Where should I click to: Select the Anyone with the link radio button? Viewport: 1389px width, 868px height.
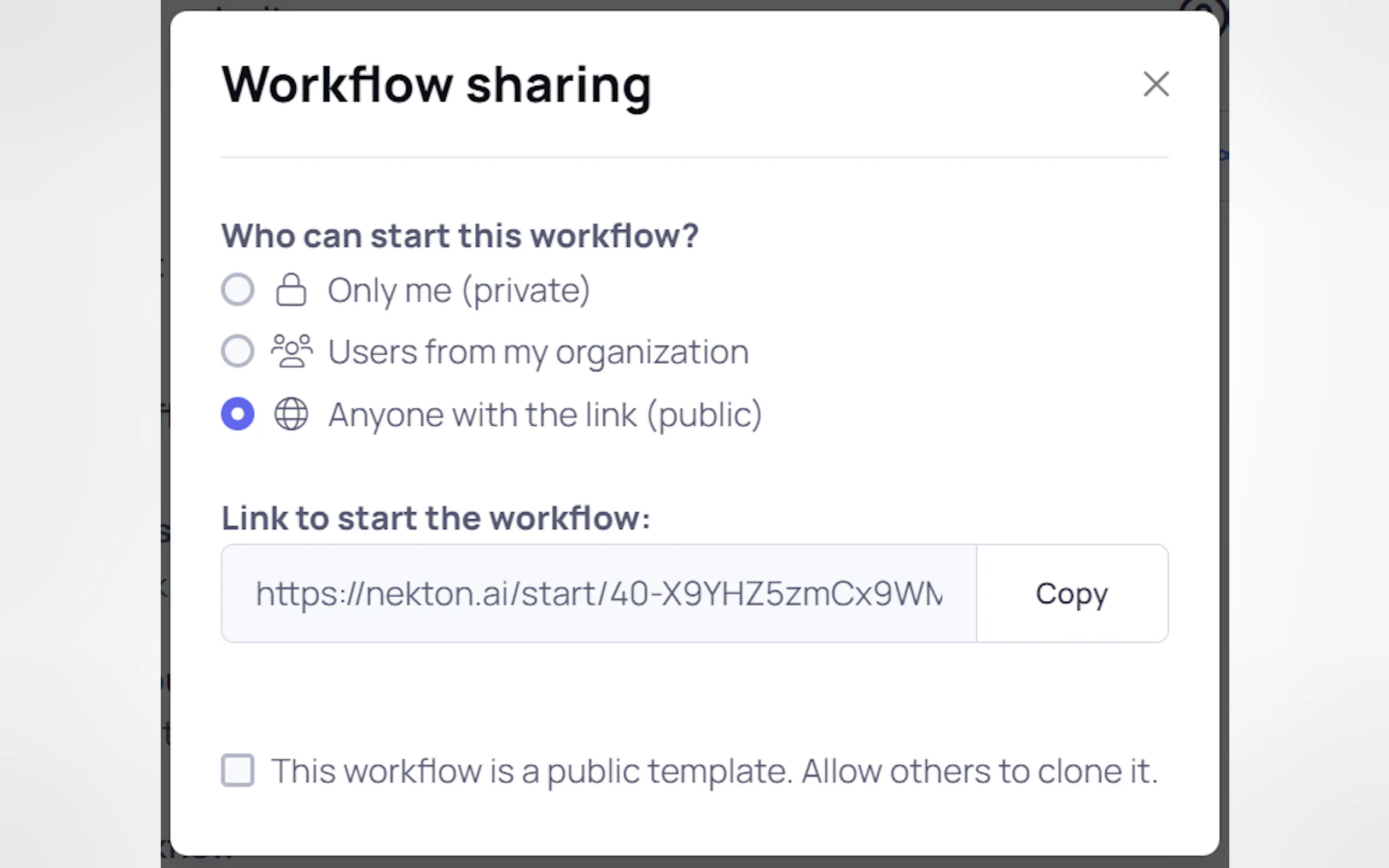tap(238, 413)
